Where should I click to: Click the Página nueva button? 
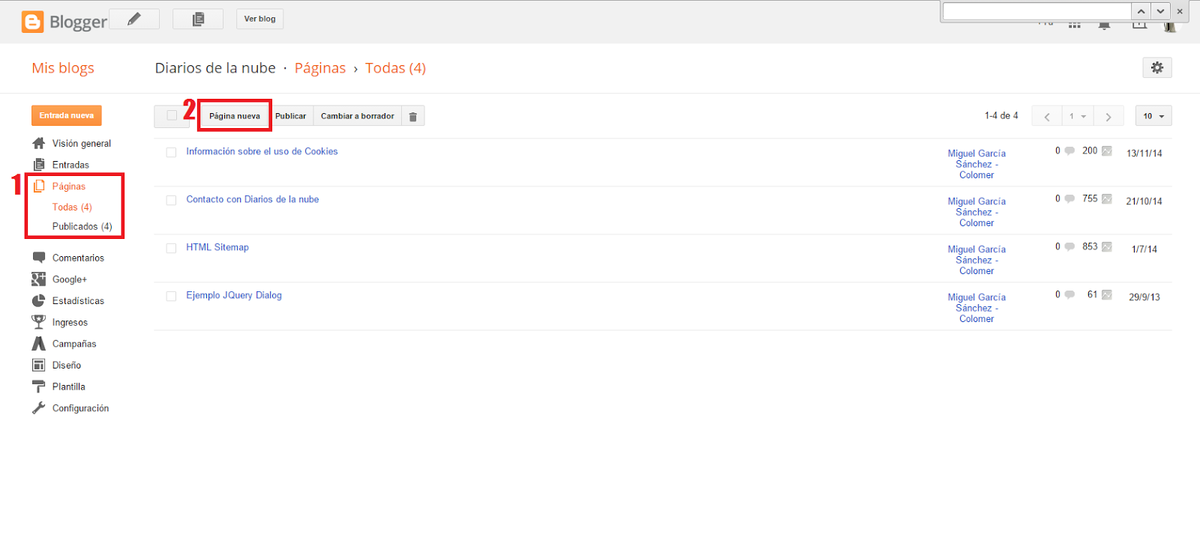(235, 116)
